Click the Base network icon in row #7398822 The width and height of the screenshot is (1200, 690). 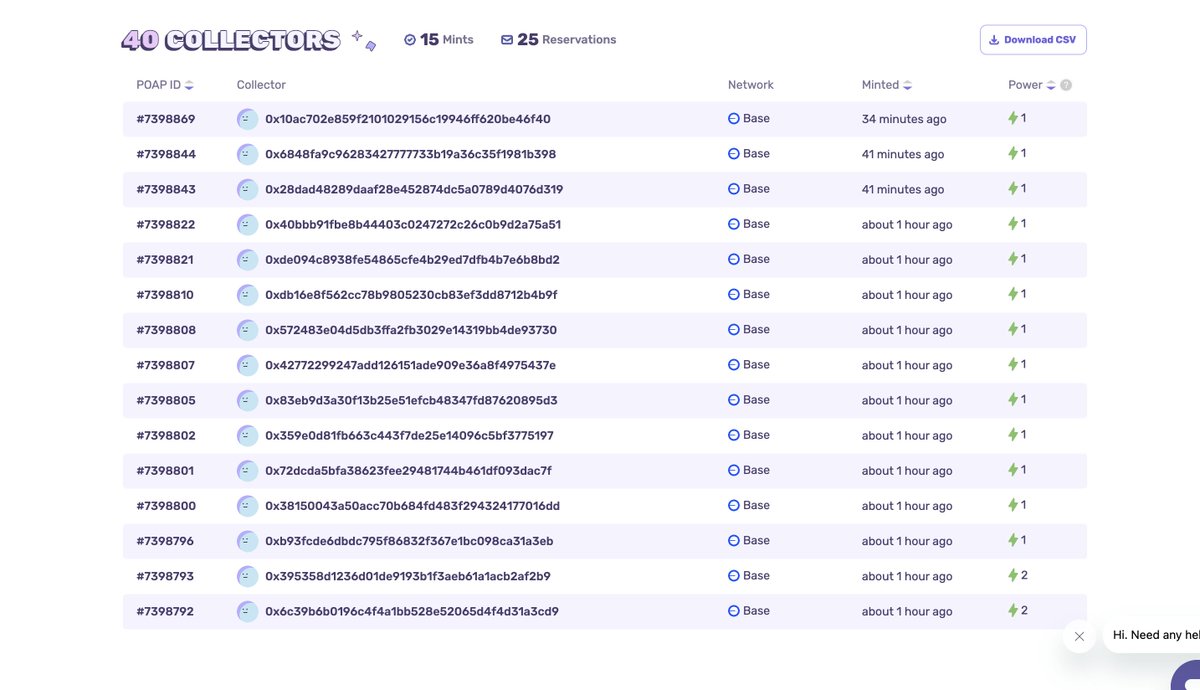click(733, 224)
